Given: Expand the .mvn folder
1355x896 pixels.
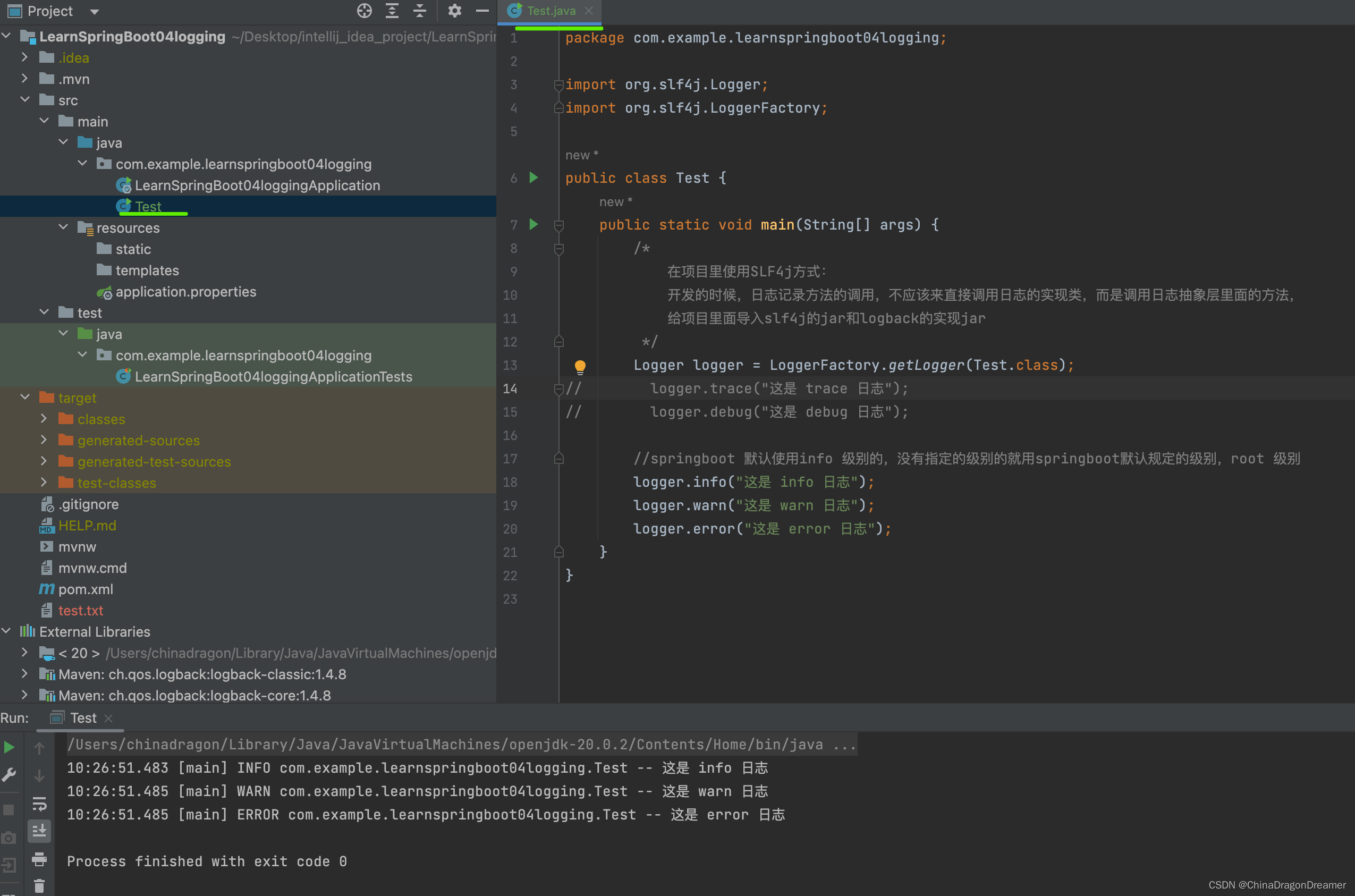Looking at the screenshot, I should [24, 78].
